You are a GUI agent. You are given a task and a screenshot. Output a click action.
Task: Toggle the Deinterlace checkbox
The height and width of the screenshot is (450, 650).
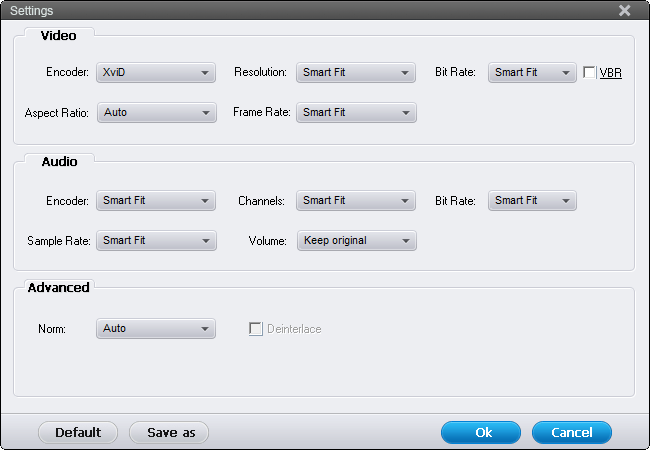pyautogui.click(x=255, y=329)
